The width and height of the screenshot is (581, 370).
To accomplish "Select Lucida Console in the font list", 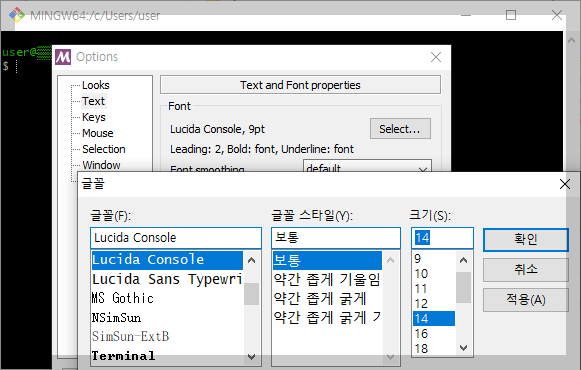I will click(x=167, y=260).
